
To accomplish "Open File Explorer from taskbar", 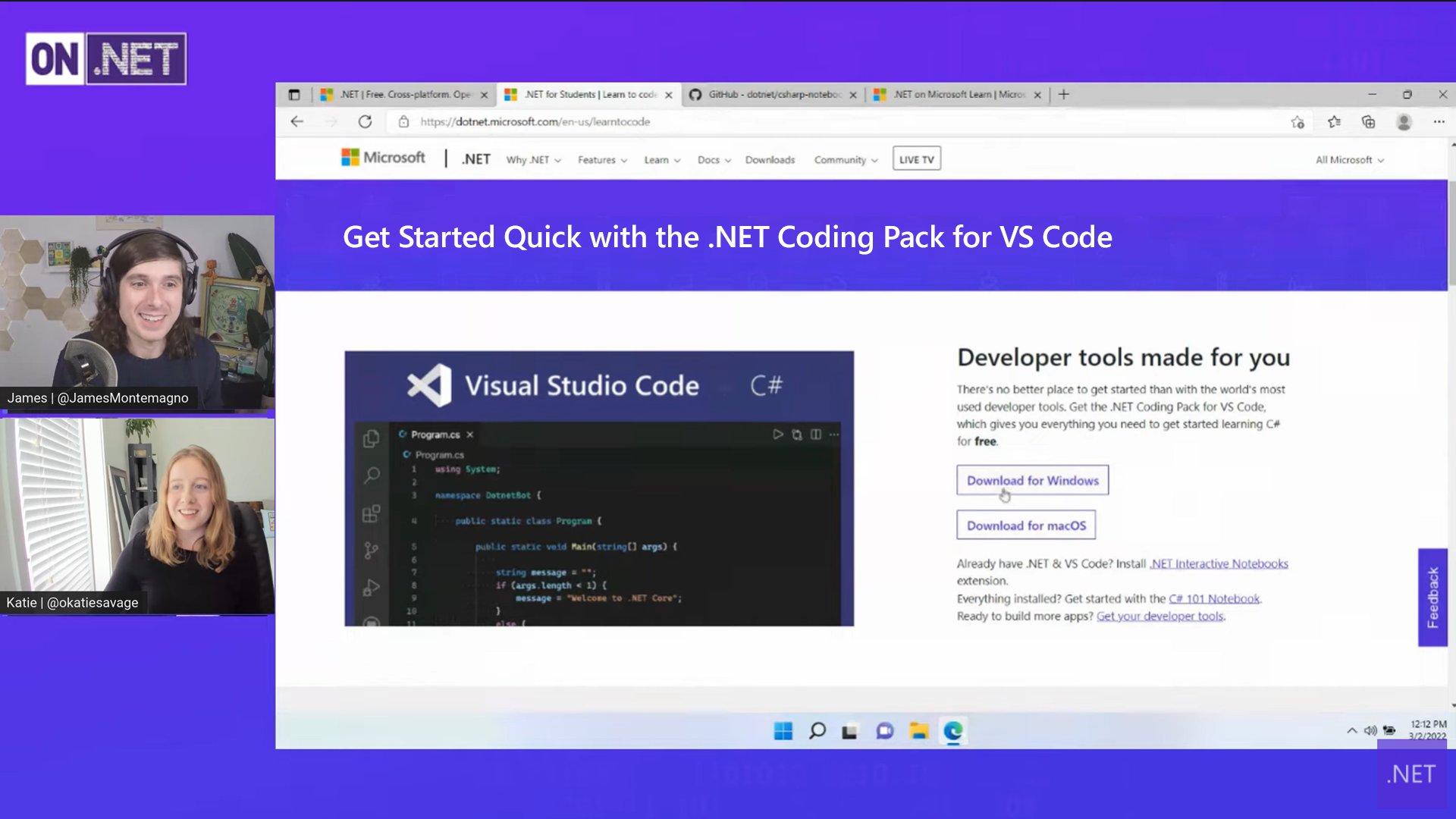I will tap(918, 731).
